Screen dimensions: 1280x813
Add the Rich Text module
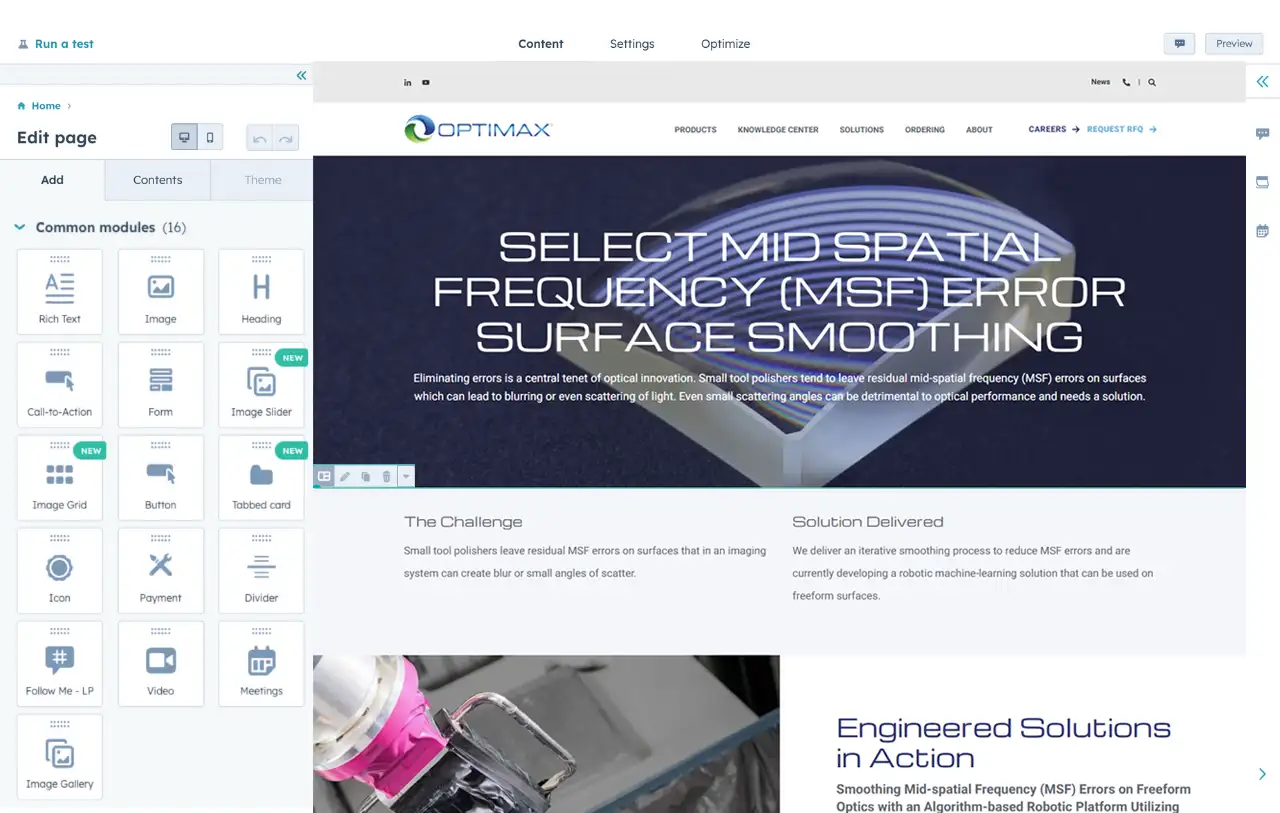click(60, 291)
